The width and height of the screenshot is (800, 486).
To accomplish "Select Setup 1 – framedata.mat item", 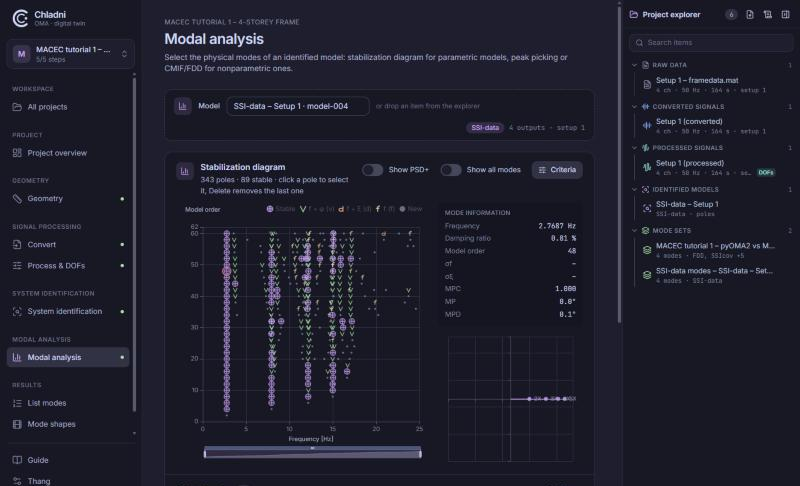I will point(714,85).
